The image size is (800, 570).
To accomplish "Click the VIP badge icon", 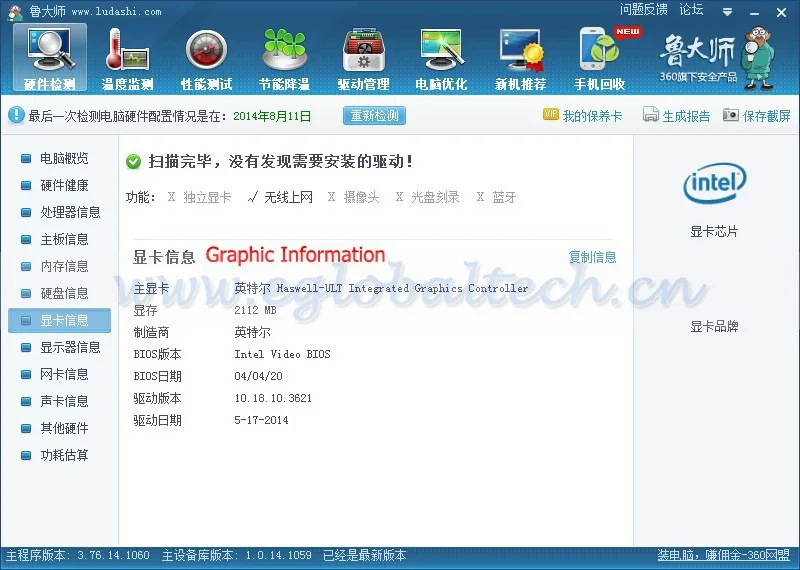I will 551,114.
